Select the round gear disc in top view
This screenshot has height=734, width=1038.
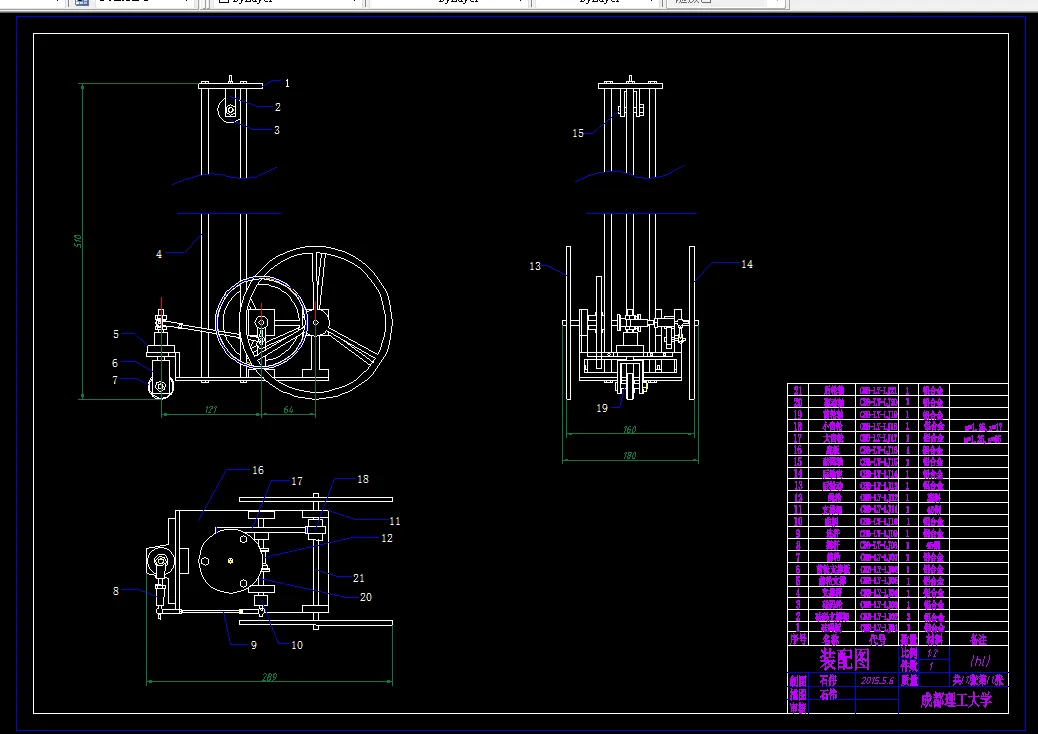230,561
